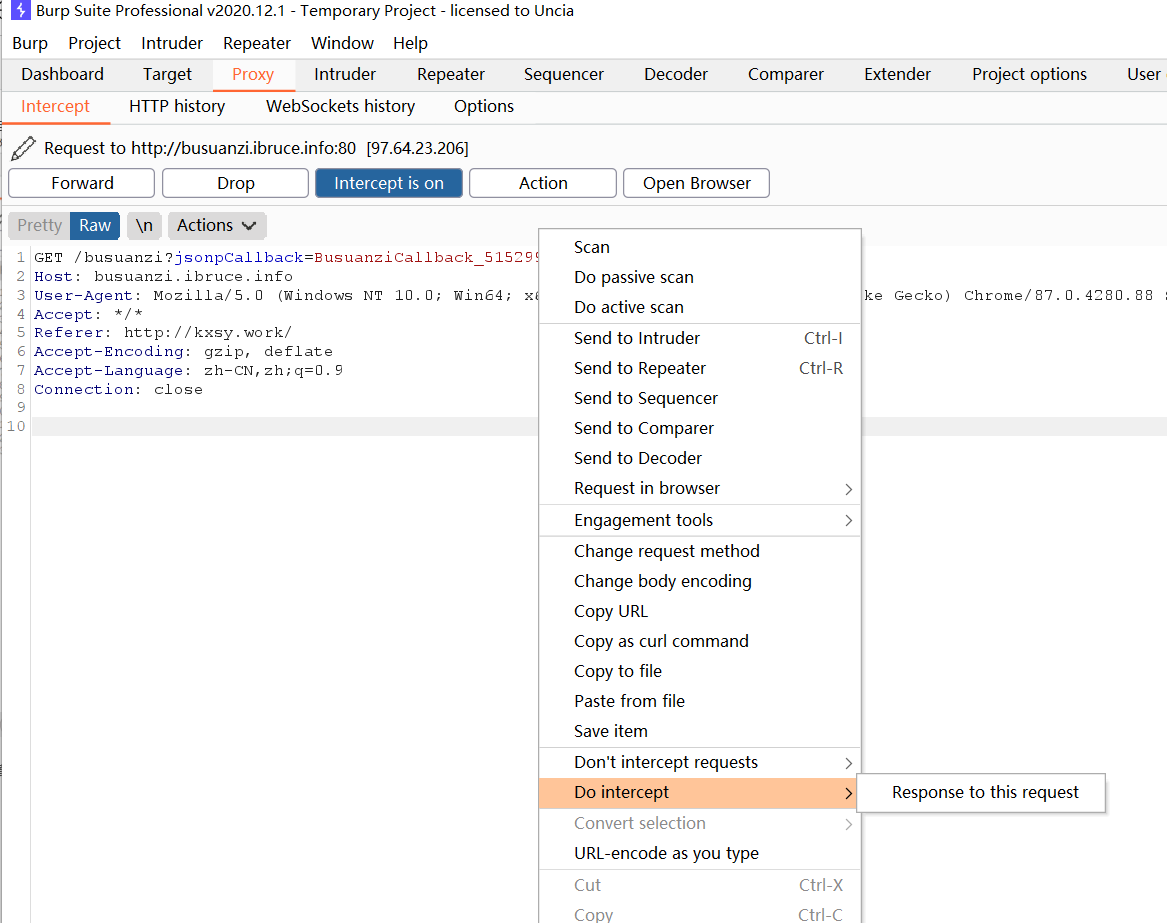
Task: Choose Copy as curl command
Action: 700,642
